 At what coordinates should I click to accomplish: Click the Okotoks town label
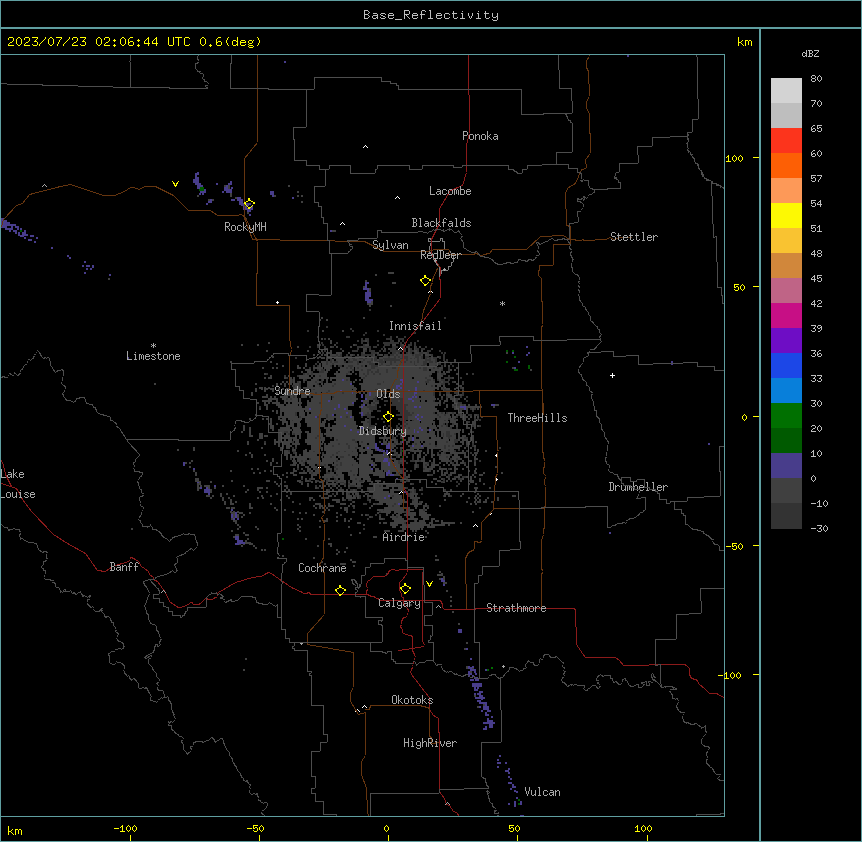(x=412, y=700)
